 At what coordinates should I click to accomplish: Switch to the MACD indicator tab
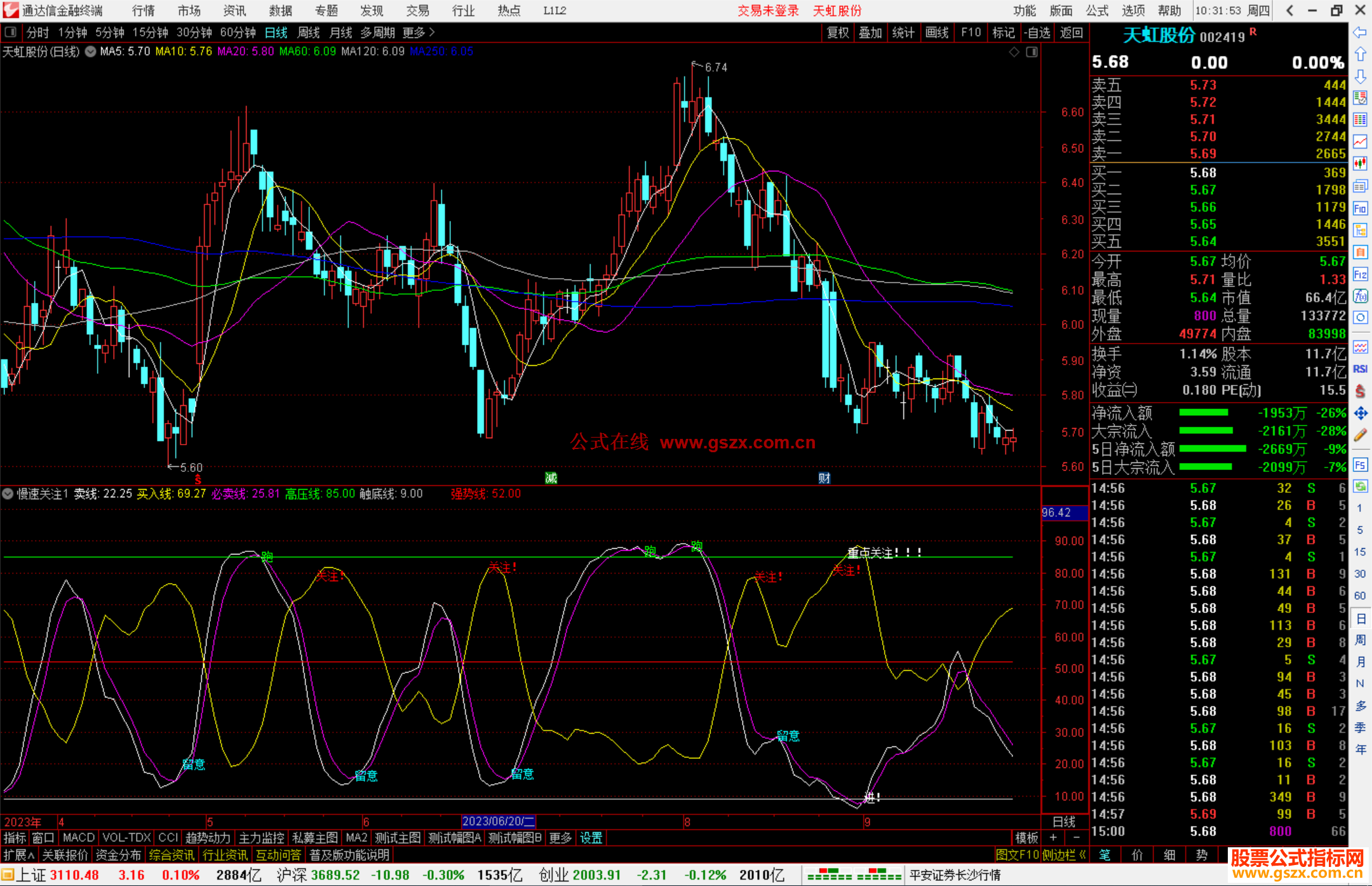tap(79, 838)
